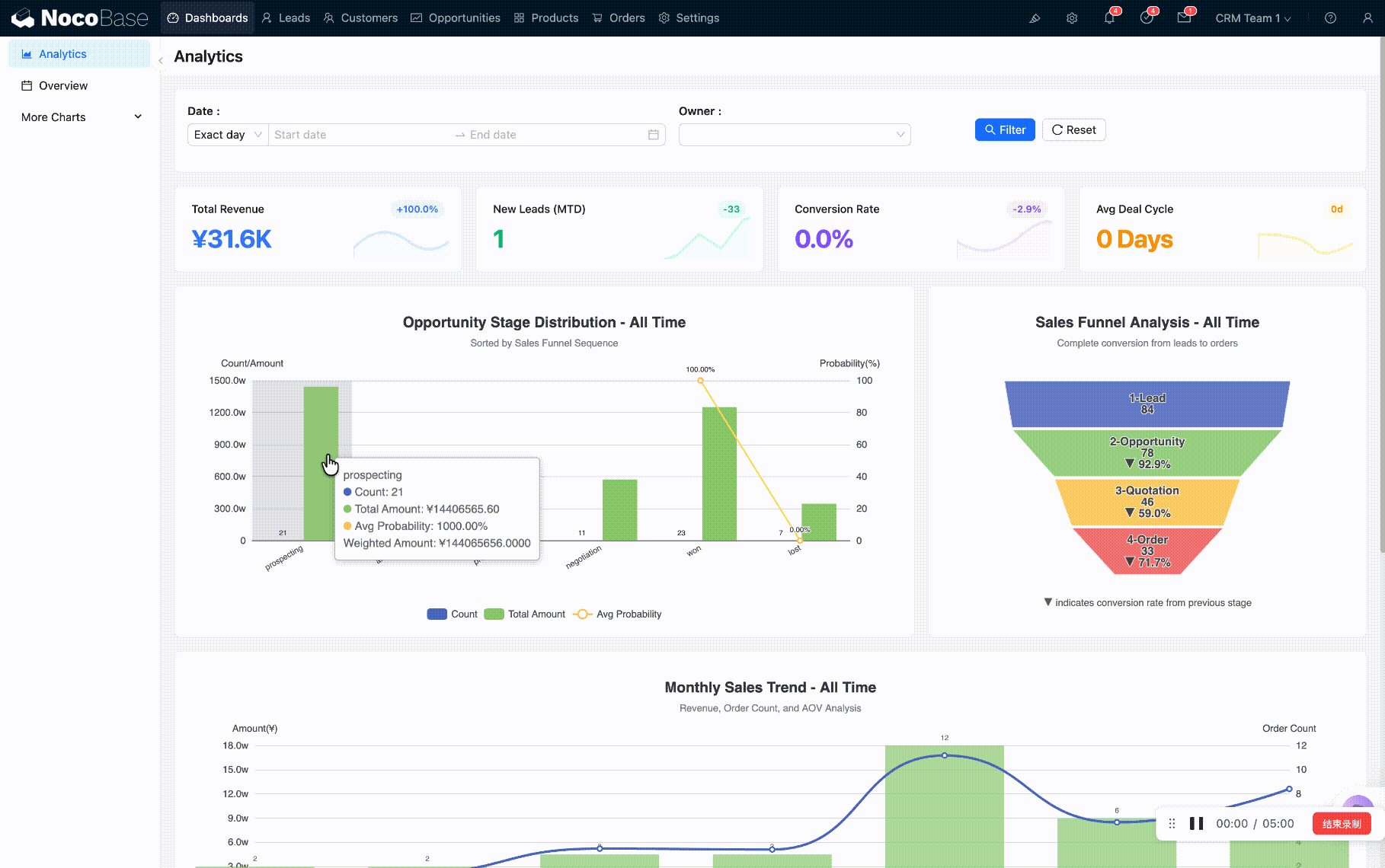Click the 3-Quotation funnel segment
Image resolution: width=1385 pixels, height=868 pixels.
[x=1147, y=502]
